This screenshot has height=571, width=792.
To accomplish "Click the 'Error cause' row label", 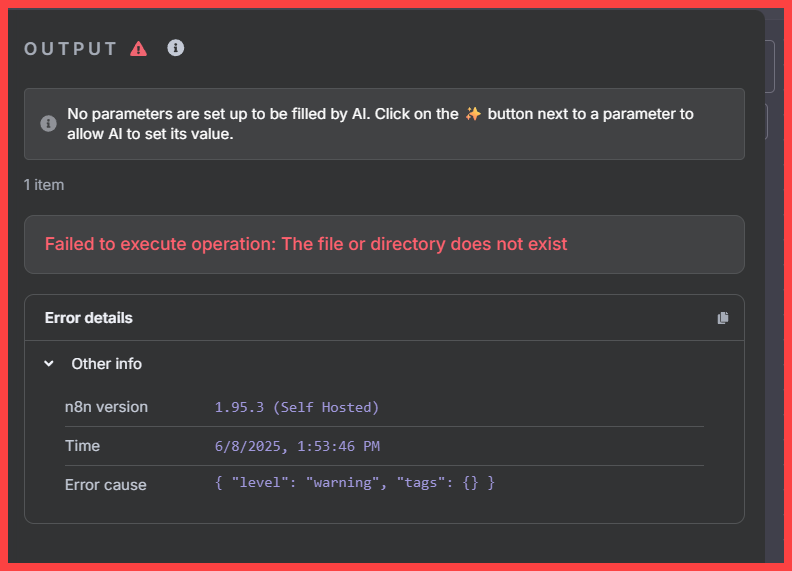I will coord(106,485).
